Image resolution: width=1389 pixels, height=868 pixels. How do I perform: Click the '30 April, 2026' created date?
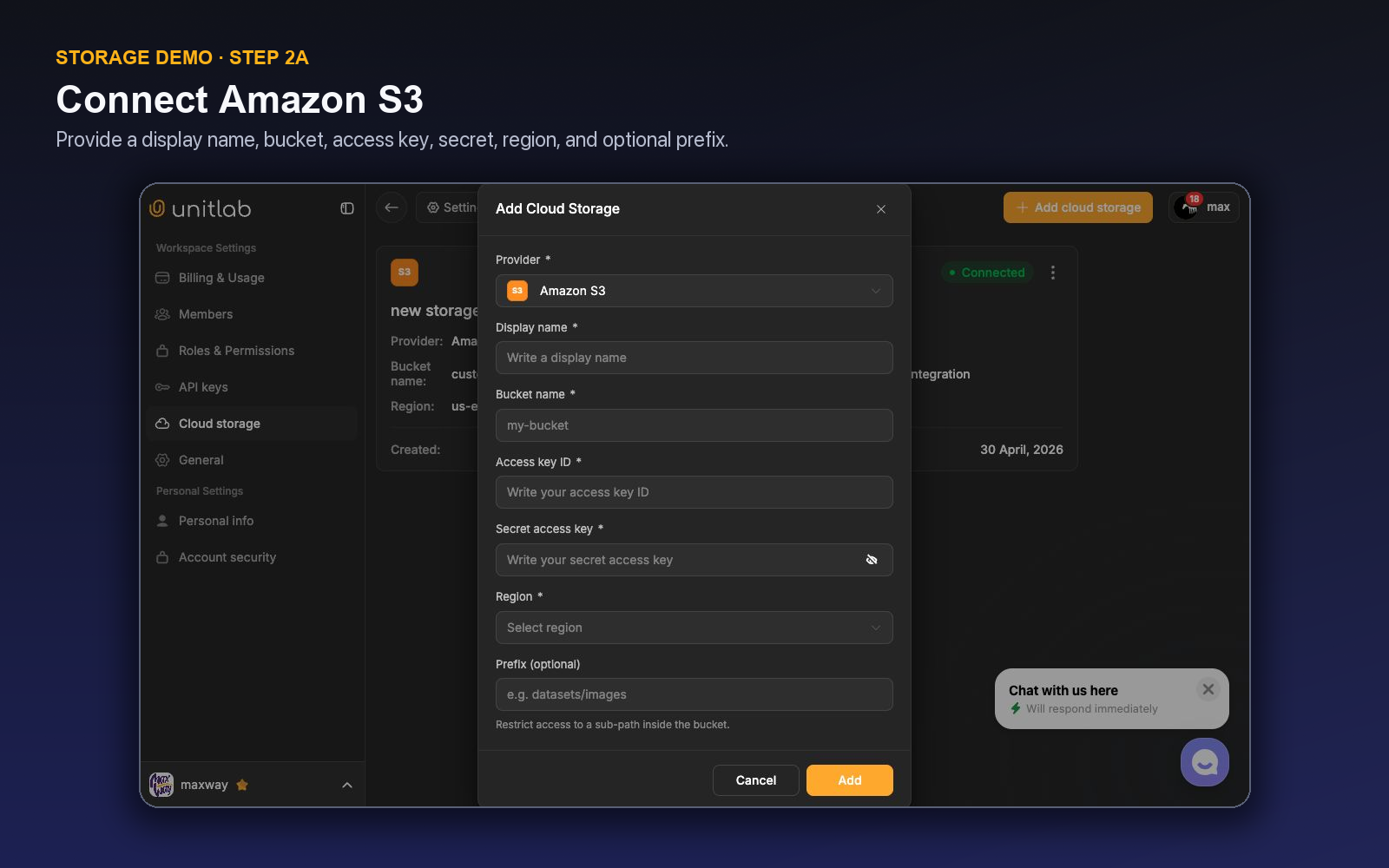tap(1022, 450)
